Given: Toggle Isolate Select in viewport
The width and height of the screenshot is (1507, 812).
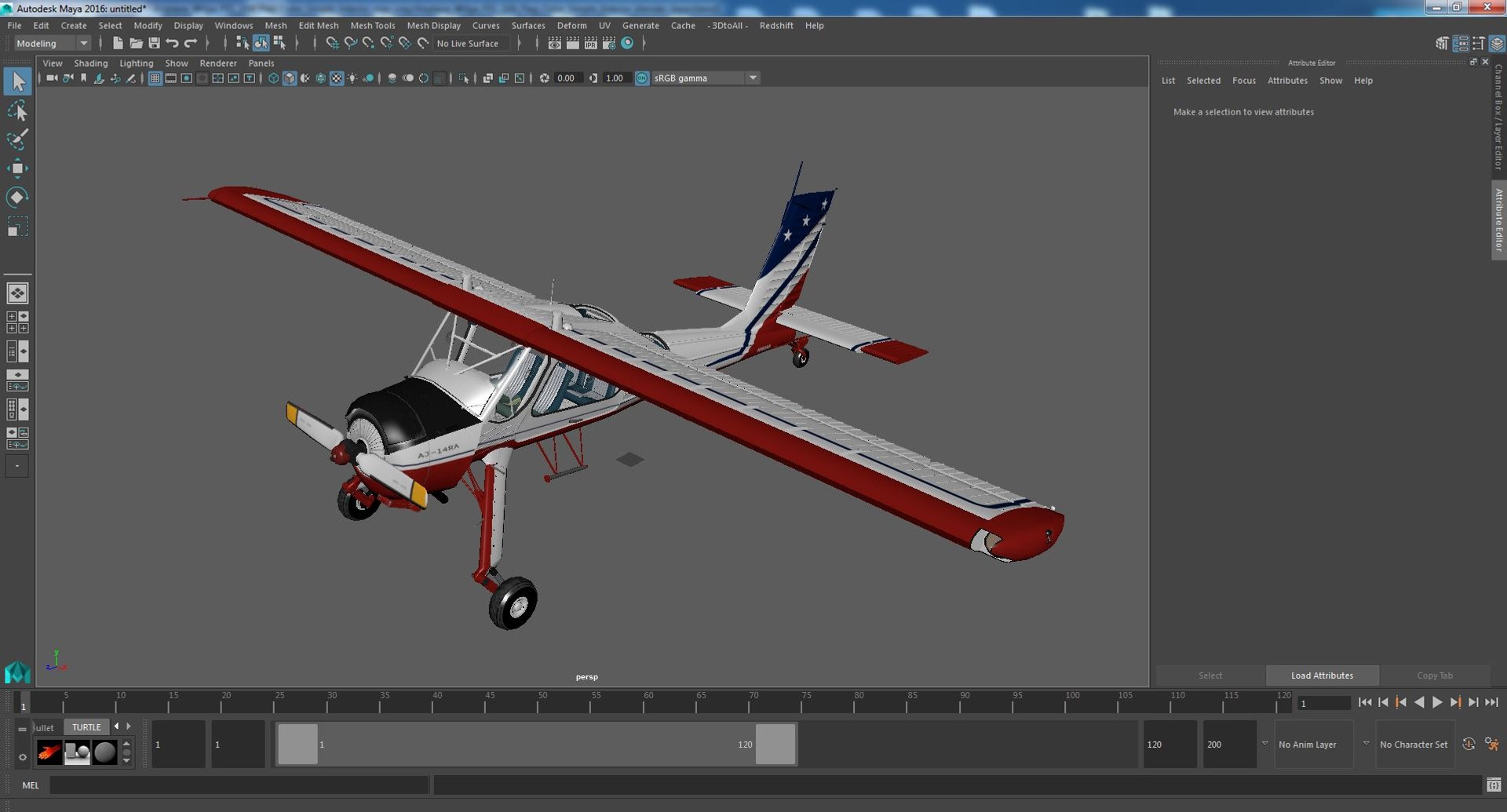Looking at the screenshot, I should (x=464, y=78).
